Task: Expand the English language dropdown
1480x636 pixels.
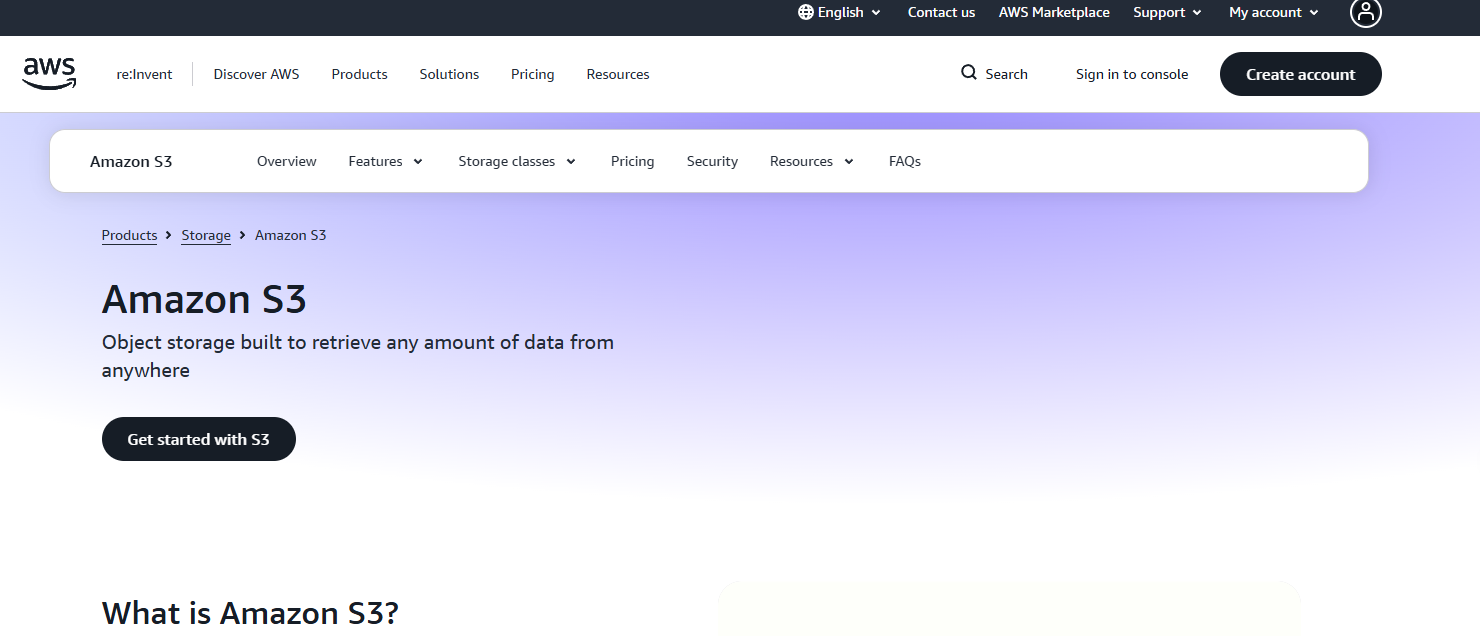Action: [840, 12]
